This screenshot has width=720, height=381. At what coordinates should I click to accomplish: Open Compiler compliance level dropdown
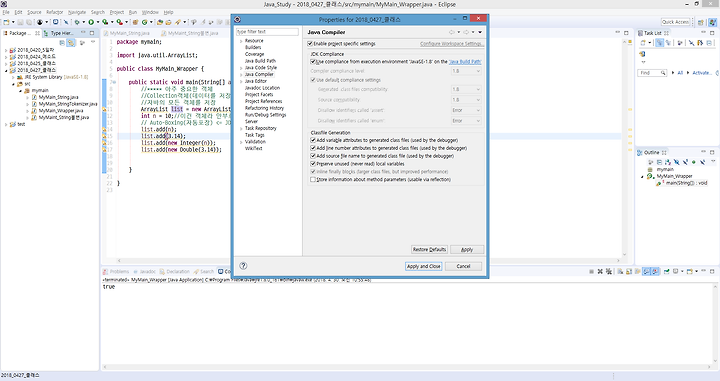(x=466, y=71)
